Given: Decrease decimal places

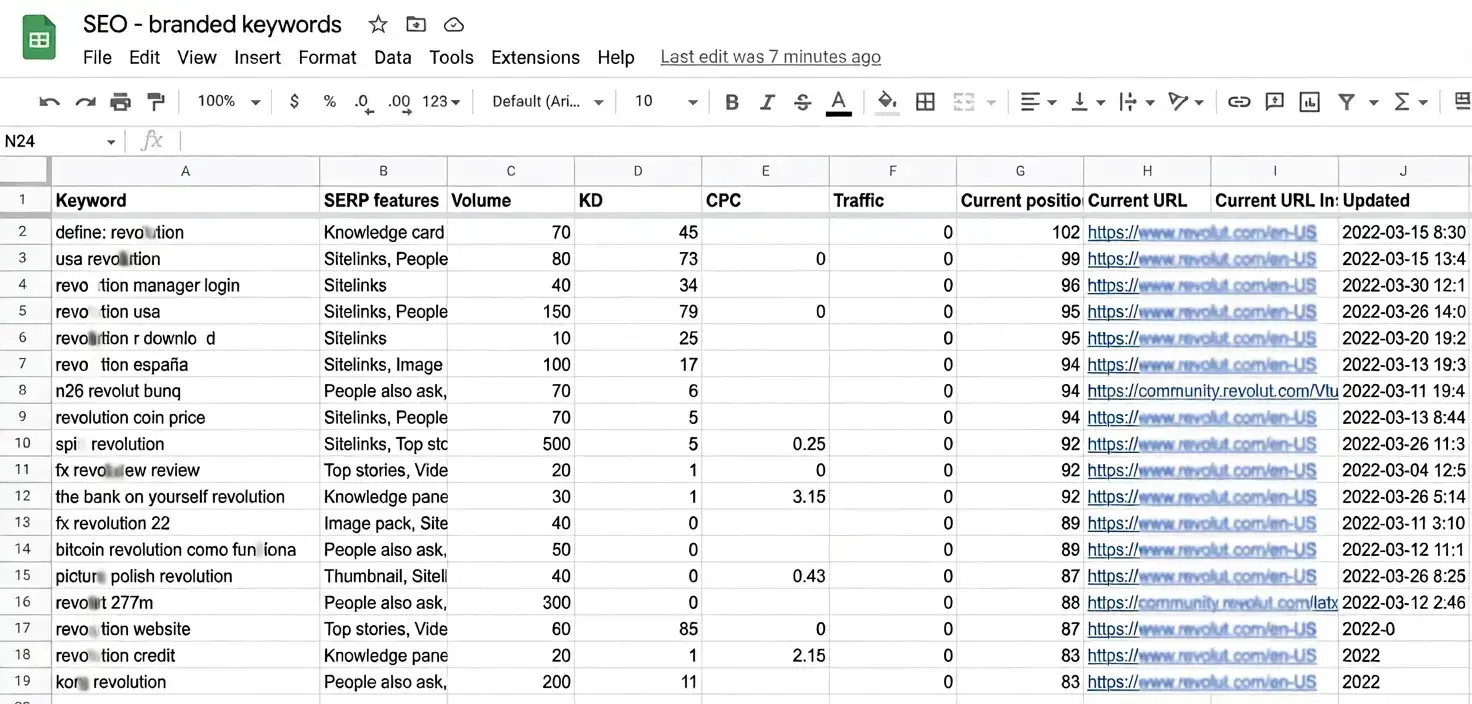Looking at the screenshot, I should coord(363,102).
